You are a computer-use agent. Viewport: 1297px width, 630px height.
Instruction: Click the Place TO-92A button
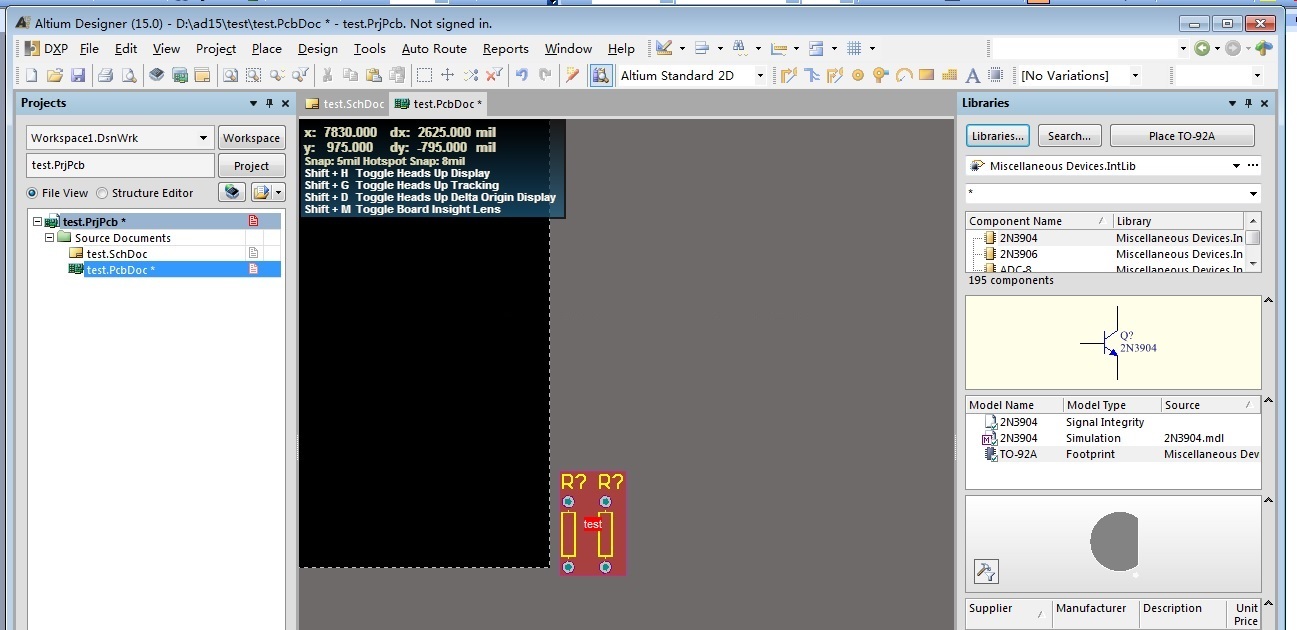point(1181,136)
